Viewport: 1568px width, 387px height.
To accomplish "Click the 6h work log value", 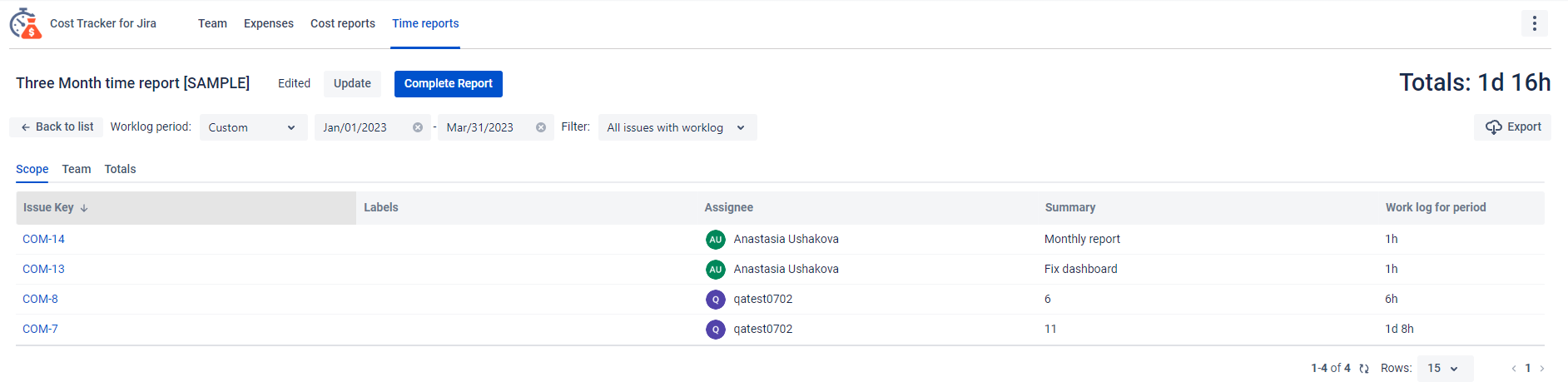I will [1392, 299].
